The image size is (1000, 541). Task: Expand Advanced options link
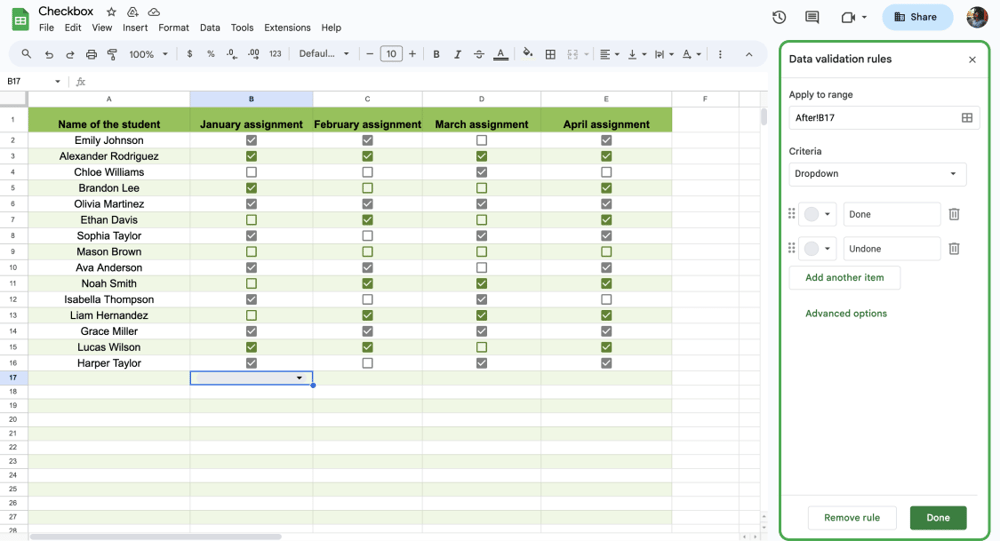[846, 313]
